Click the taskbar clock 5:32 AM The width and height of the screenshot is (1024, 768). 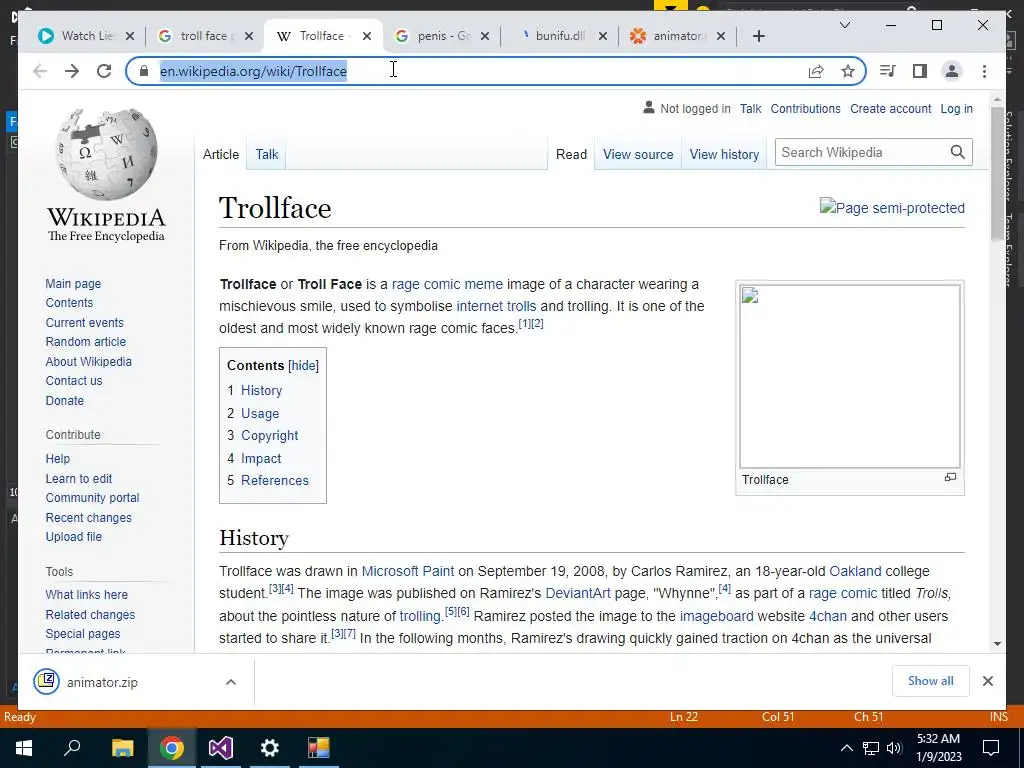point(938,739)
